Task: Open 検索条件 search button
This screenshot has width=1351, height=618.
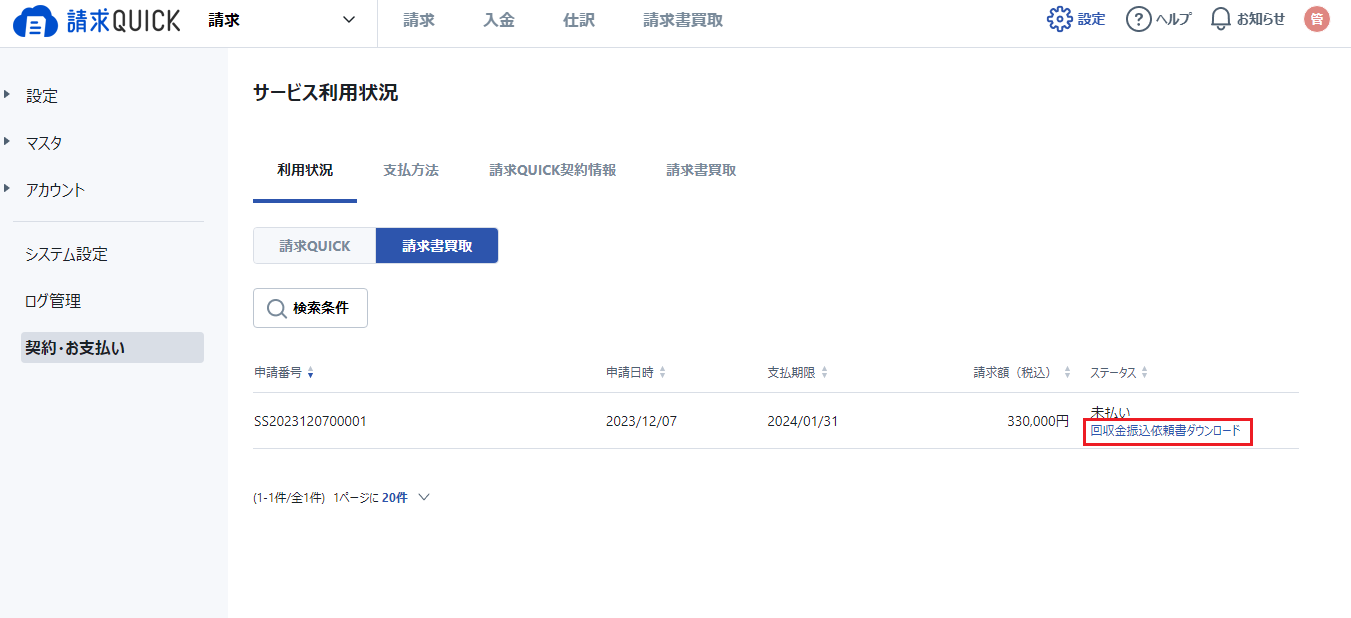Action: tap(310, 308)
